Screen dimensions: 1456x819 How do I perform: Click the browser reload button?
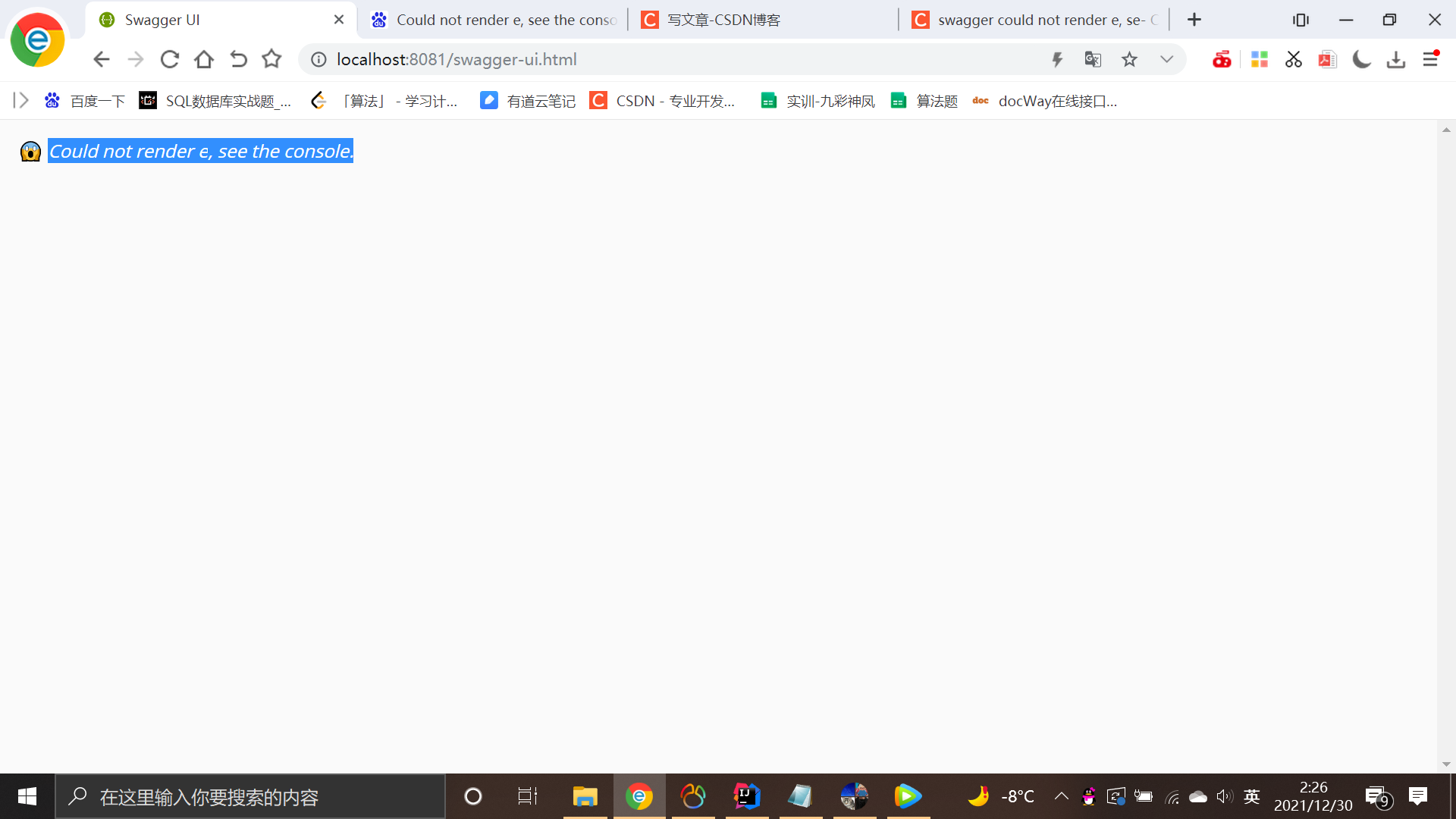[170, 59]
